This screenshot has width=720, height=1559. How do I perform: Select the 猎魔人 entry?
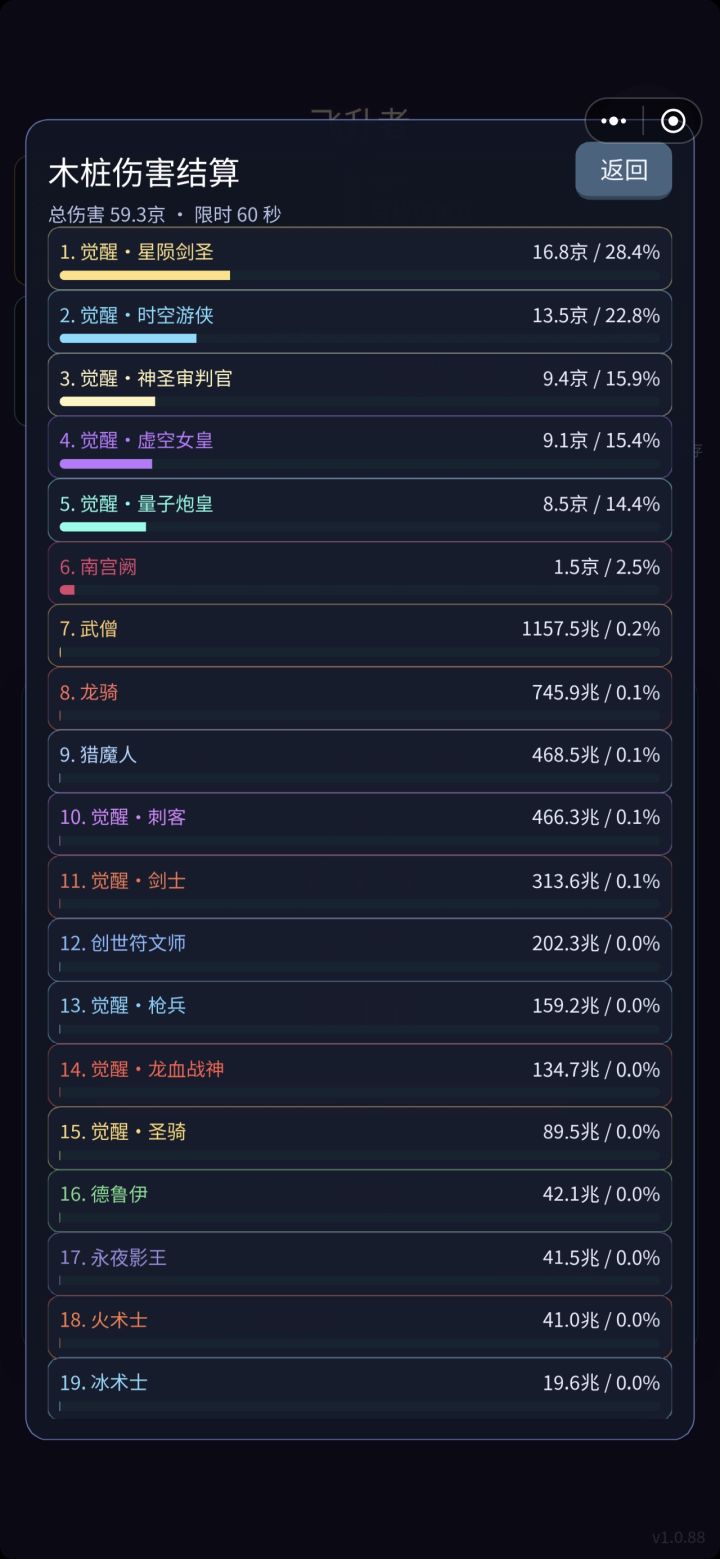point(360,762)
